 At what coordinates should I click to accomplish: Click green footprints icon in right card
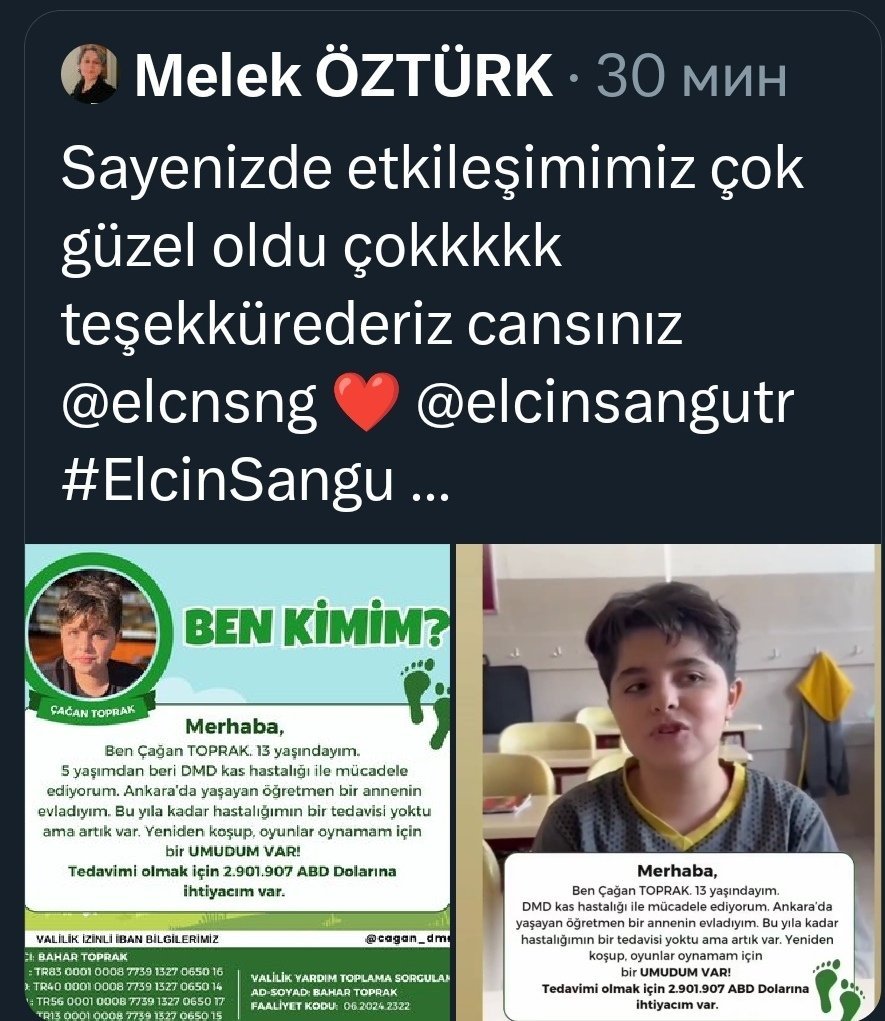coord(839,988)
